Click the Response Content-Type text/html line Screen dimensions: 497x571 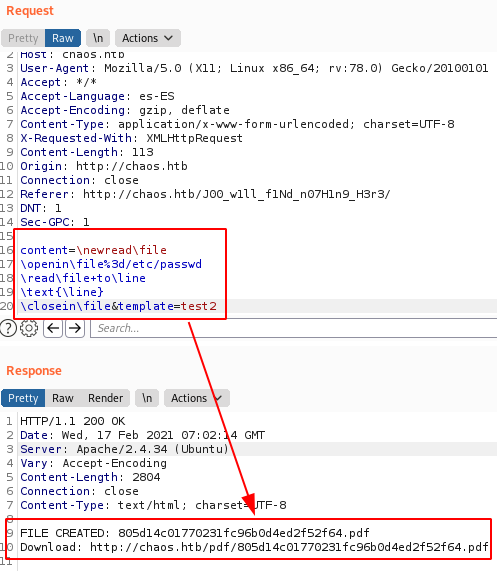pyautogui.click(x=153, y=505)
